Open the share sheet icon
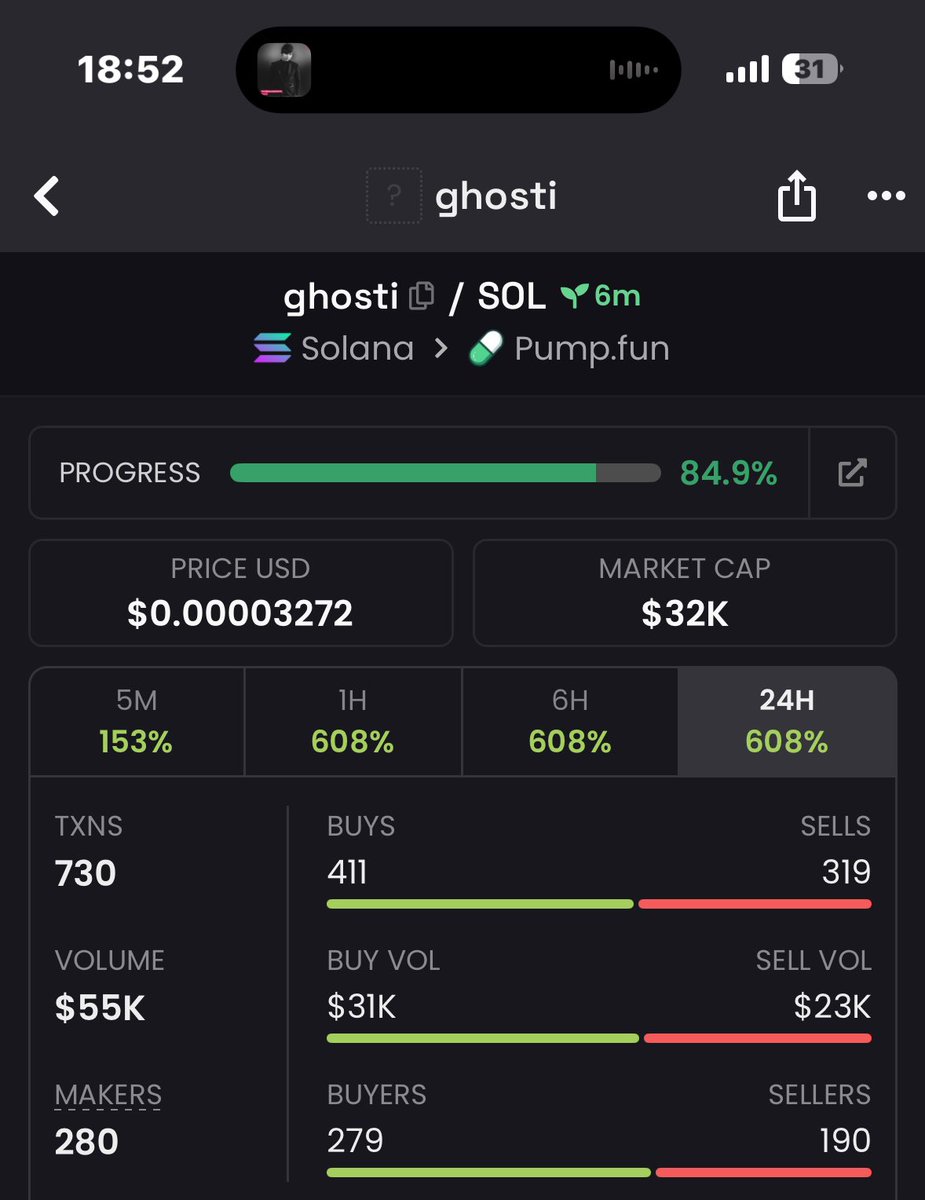 tap(796, 196)
